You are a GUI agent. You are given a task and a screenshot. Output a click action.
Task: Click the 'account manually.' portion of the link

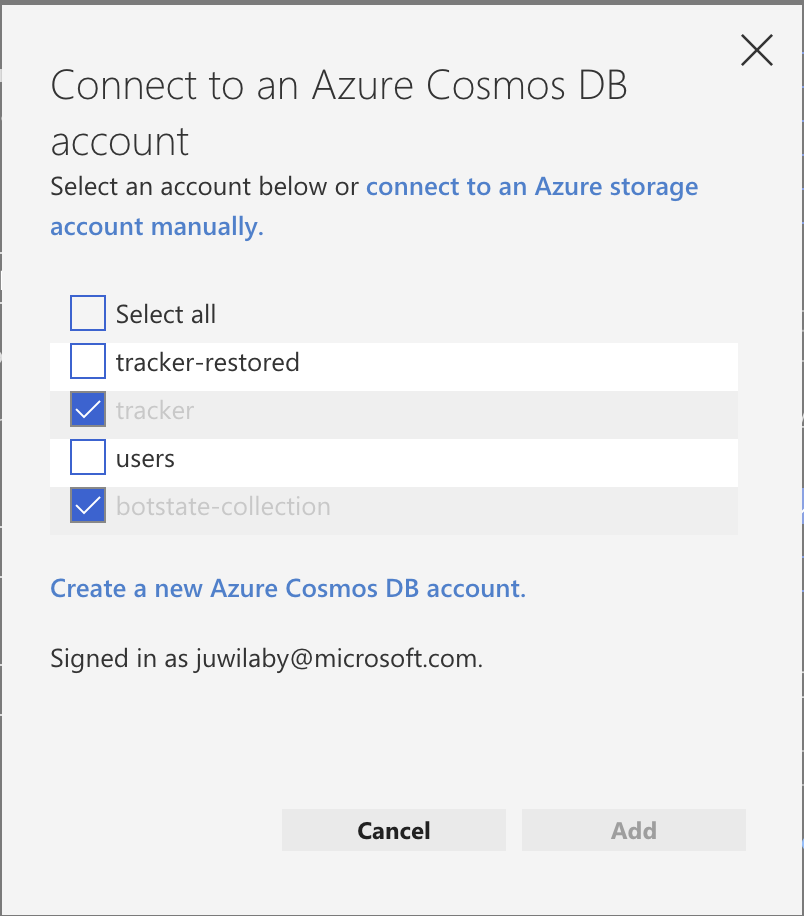pyautogui.click(x=157, y=227)
